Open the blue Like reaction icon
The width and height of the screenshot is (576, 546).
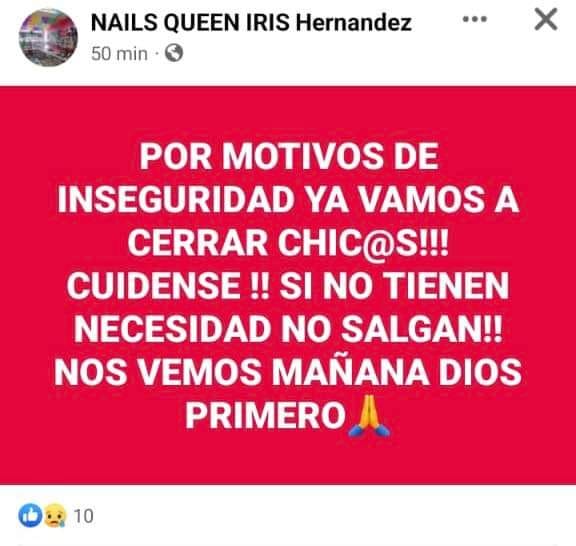[x=30, y=515]
